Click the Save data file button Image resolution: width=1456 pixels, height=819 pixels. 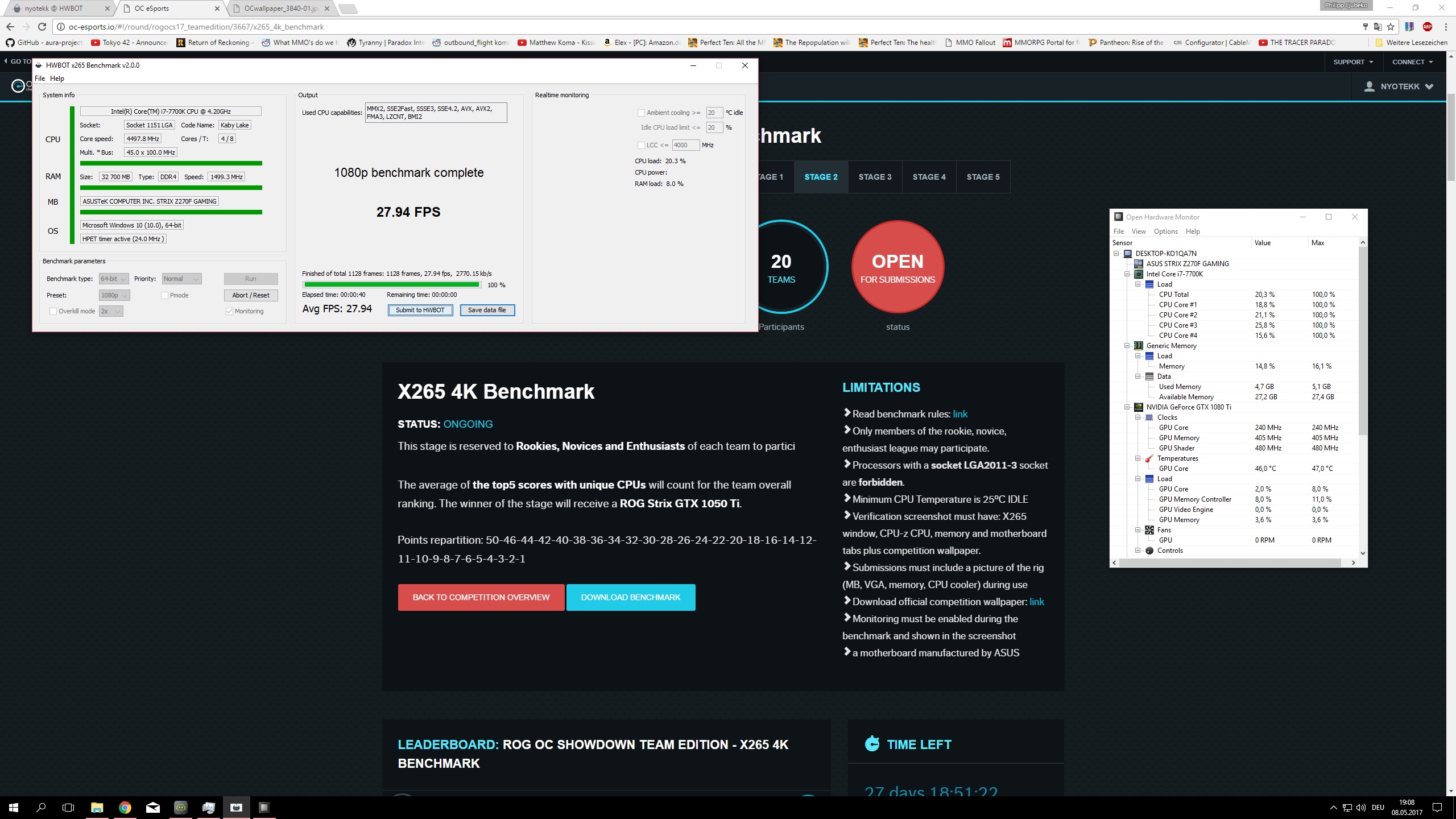[487, 310]
